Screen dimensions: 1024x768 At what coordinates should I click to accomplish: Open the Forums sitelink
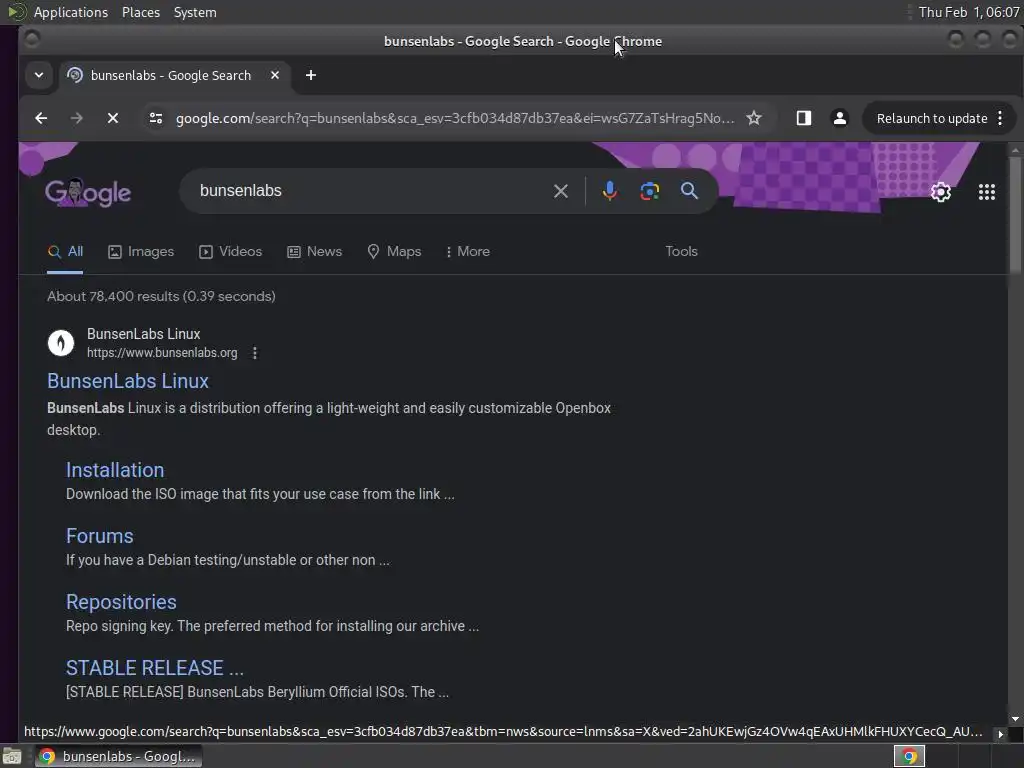99,536
